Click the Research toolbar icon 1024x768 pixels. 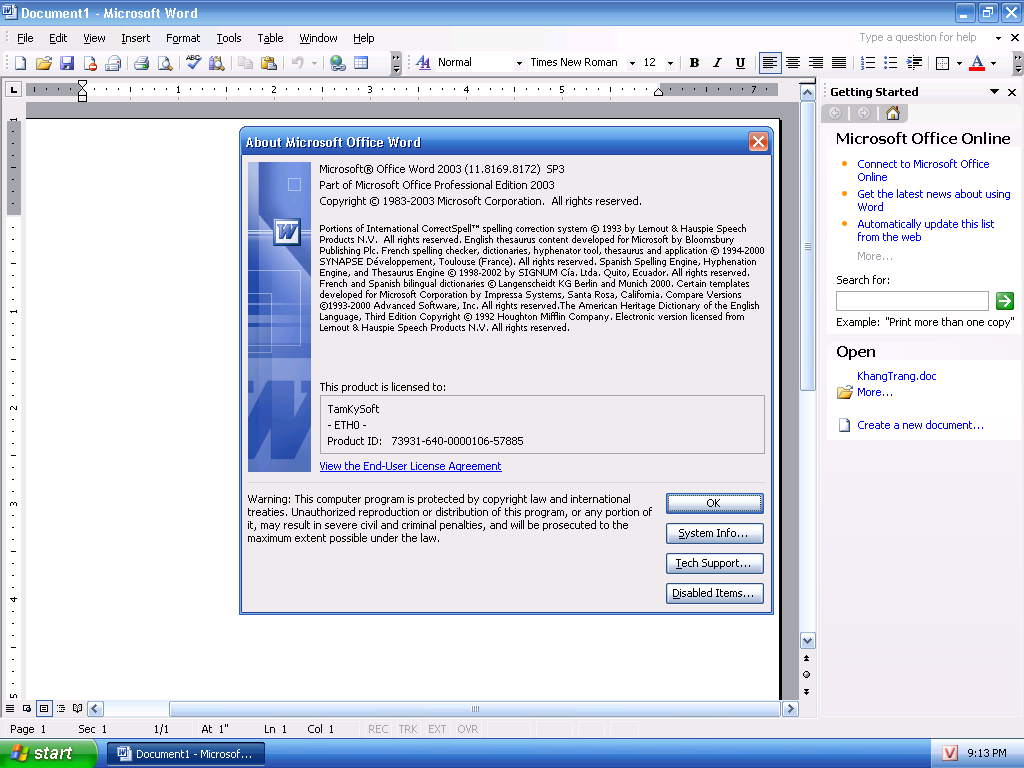217,63
